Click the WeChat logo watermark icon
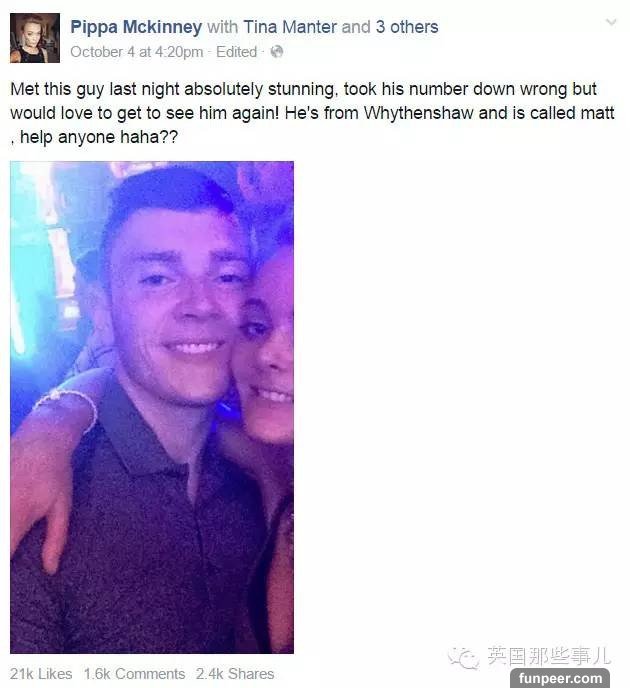Screen dimensions: 630x688 point(463,658)
